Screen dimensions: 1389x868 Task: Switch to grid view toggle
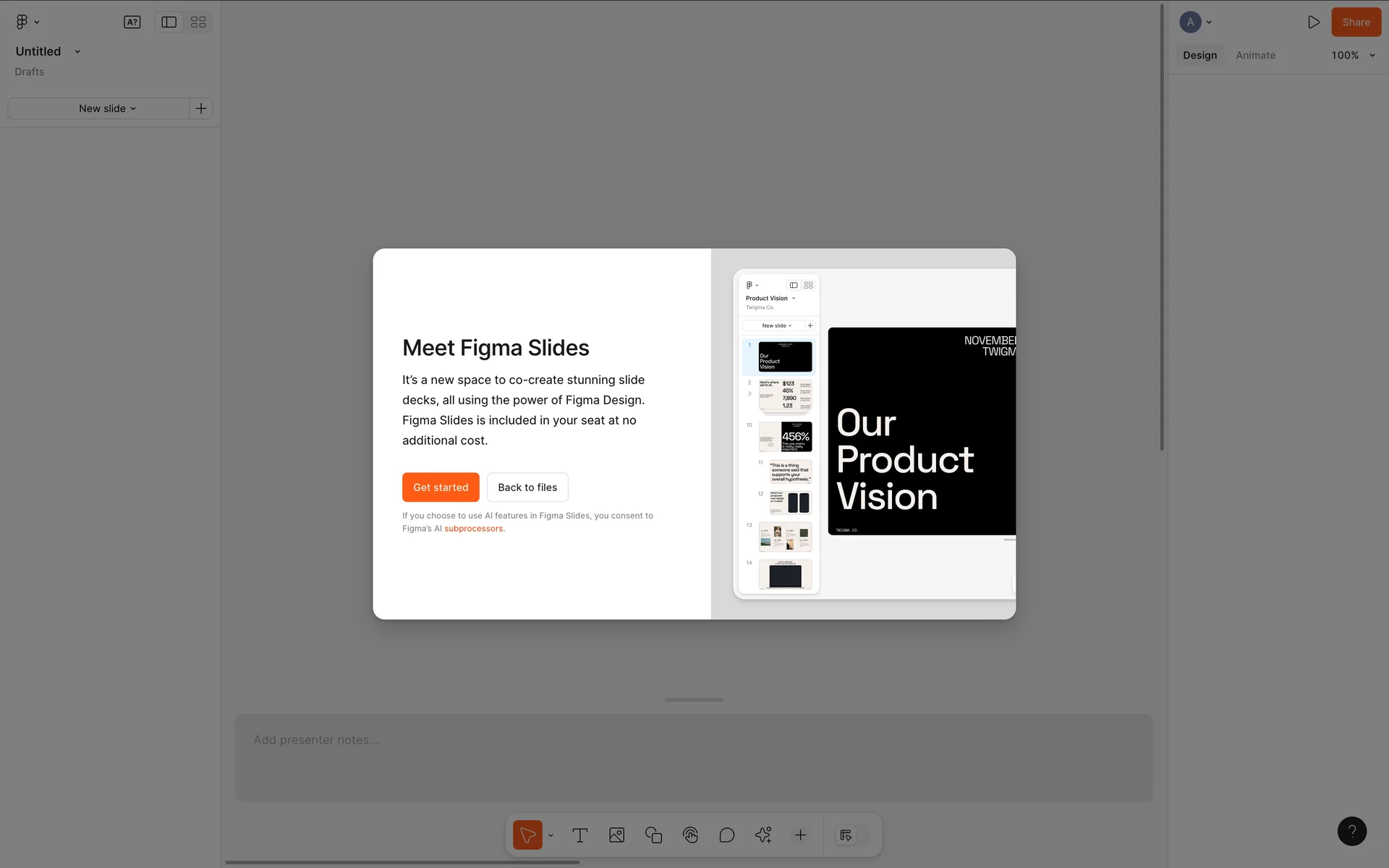pyautogui.click(x=198, y=22)
